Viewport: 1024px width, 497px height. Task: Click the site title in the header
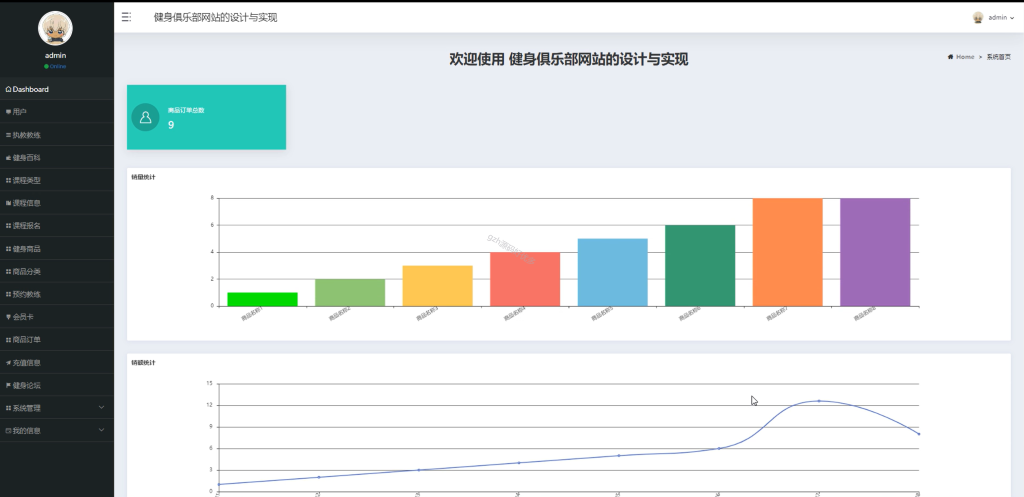click(x=216, y=18)
